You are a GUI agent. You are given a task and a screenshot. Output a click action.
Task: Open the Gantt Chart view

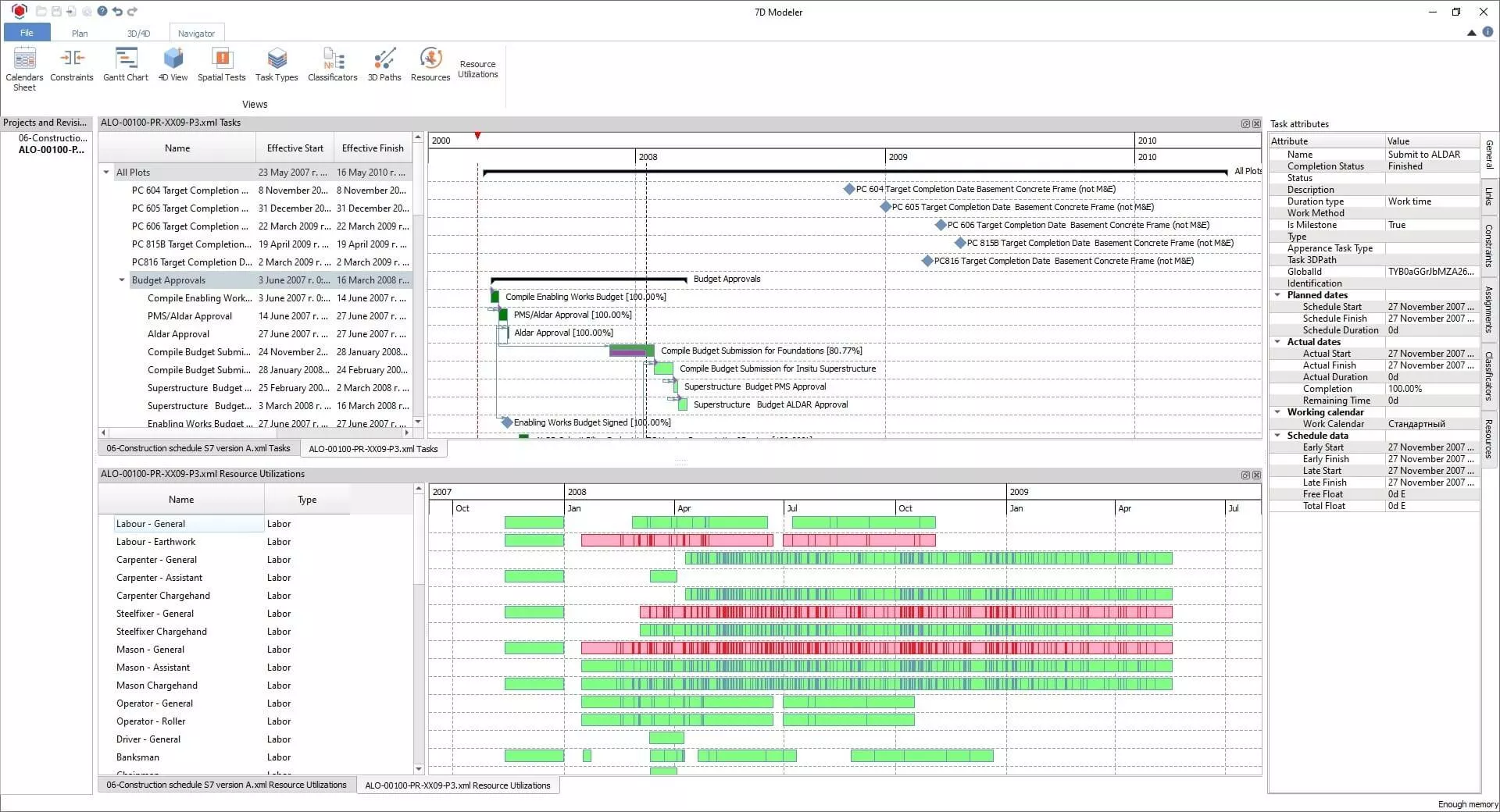coord(125,65)
